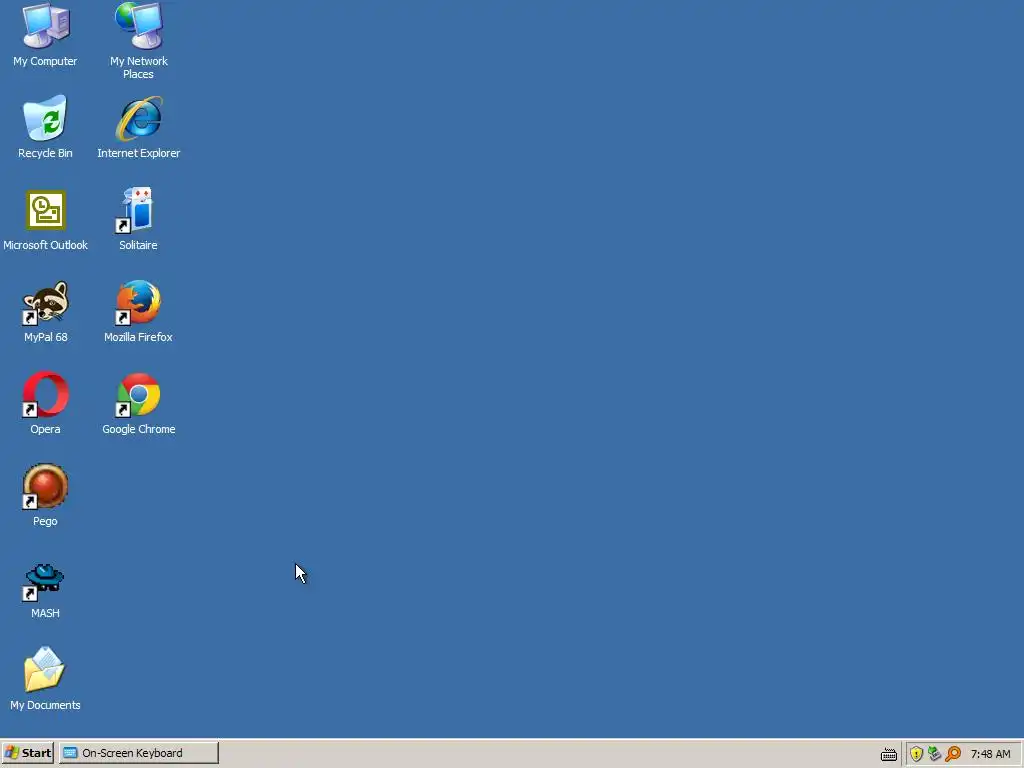The width and height of the screenshot is (1024, 768).
Task: Click the orange magnifier tray icon
Action: click(x=953, y=754)
